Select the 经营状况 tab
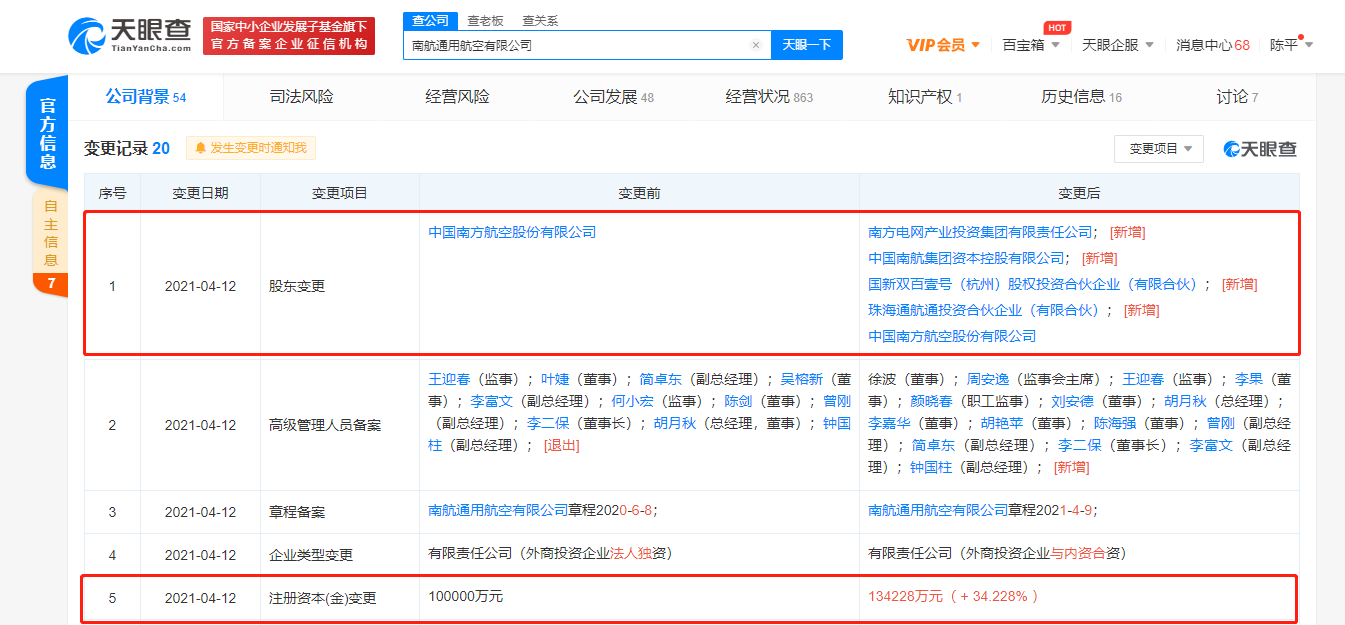 click(769, 97)
